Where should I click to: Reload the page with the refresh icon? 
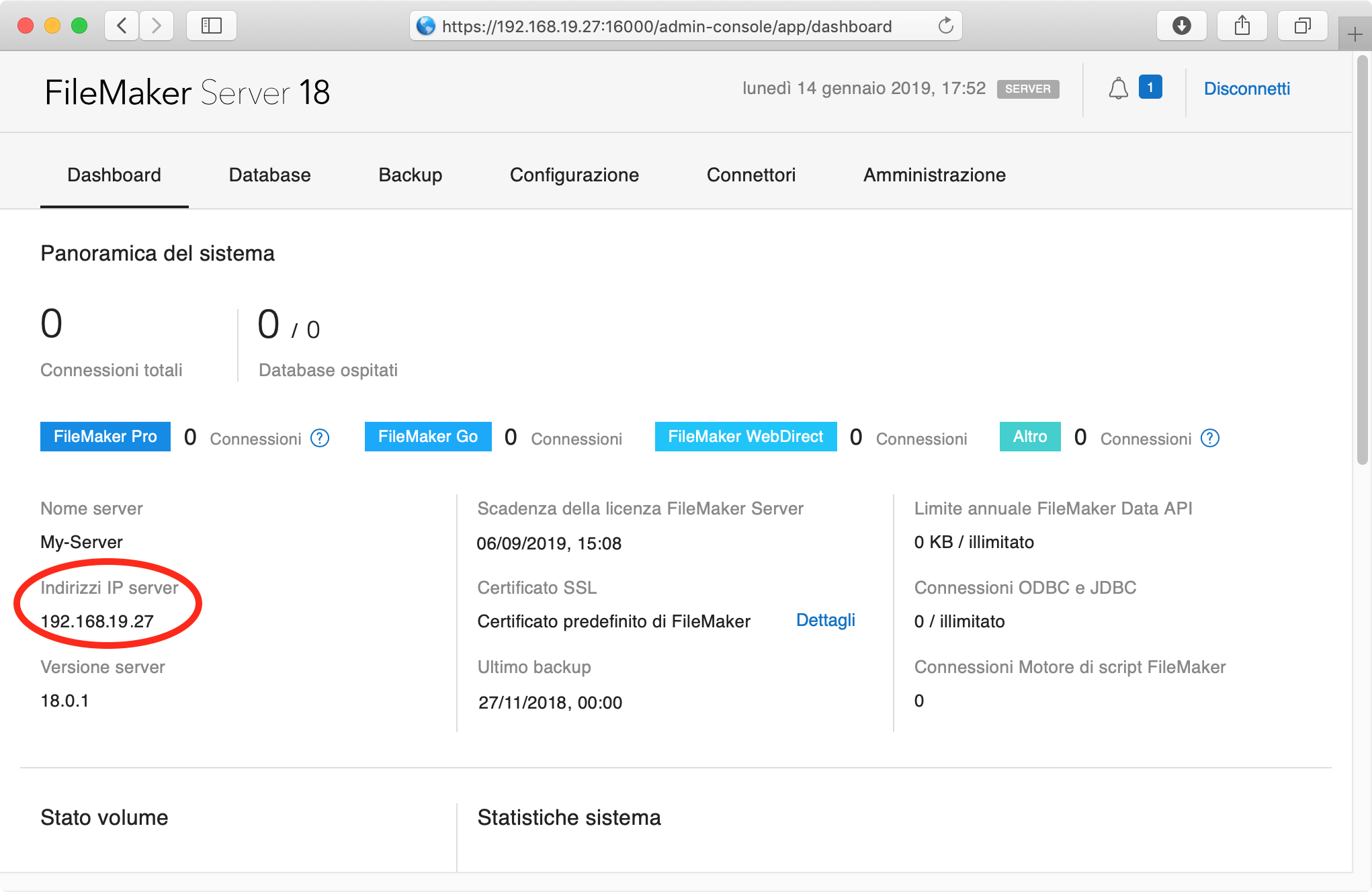pyautogui.click(x=945, y=26)
